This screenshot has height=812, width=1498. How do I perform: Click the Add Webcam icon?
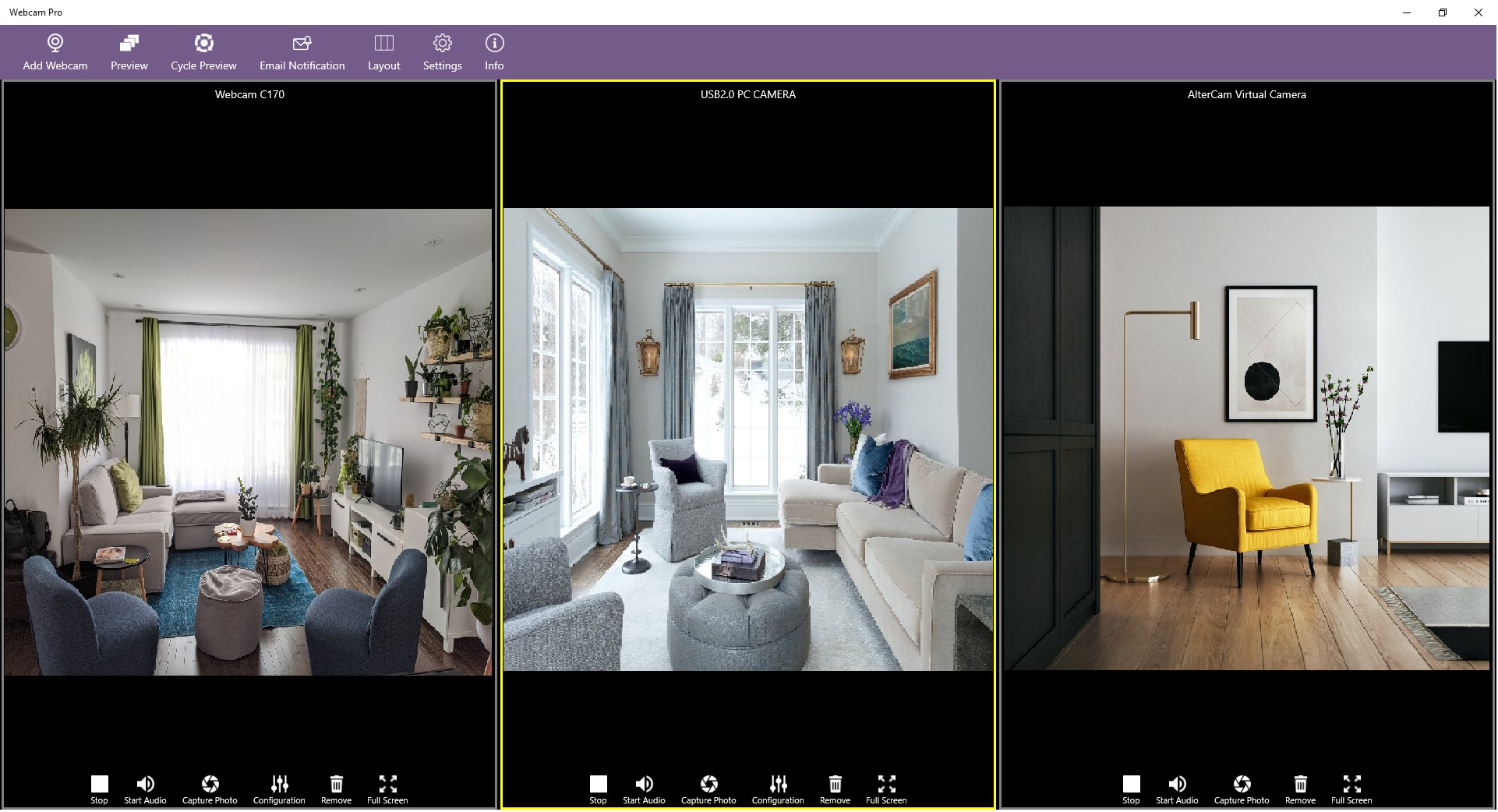click(55, 51)
